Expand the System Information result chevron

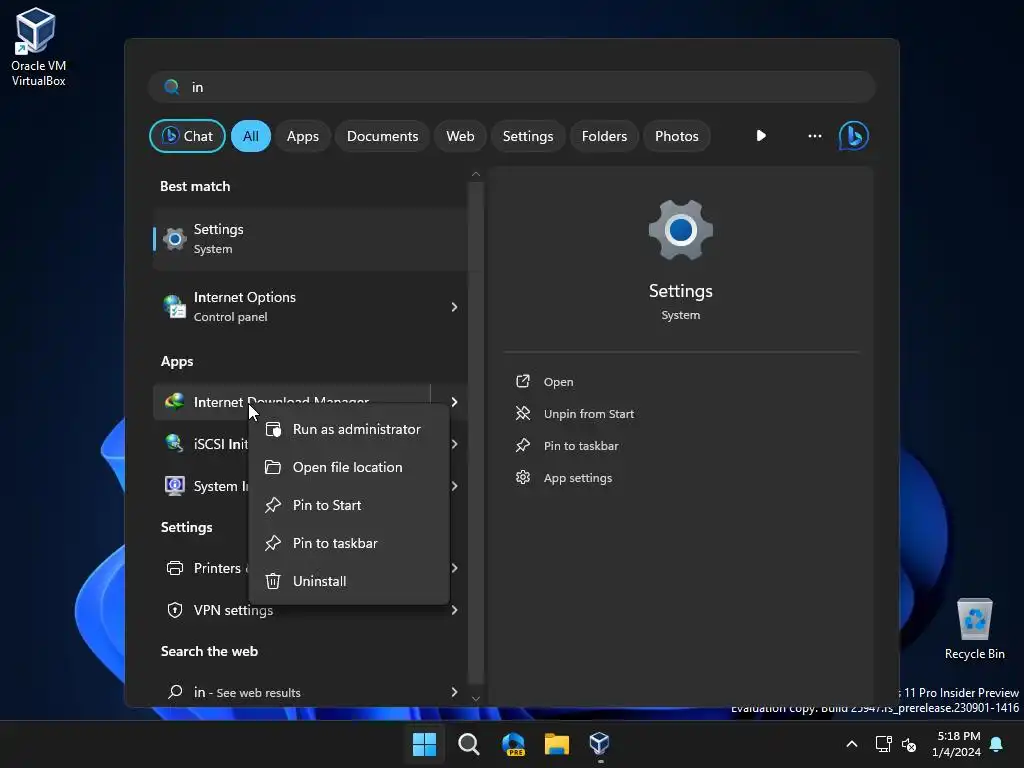coord(454,486)
